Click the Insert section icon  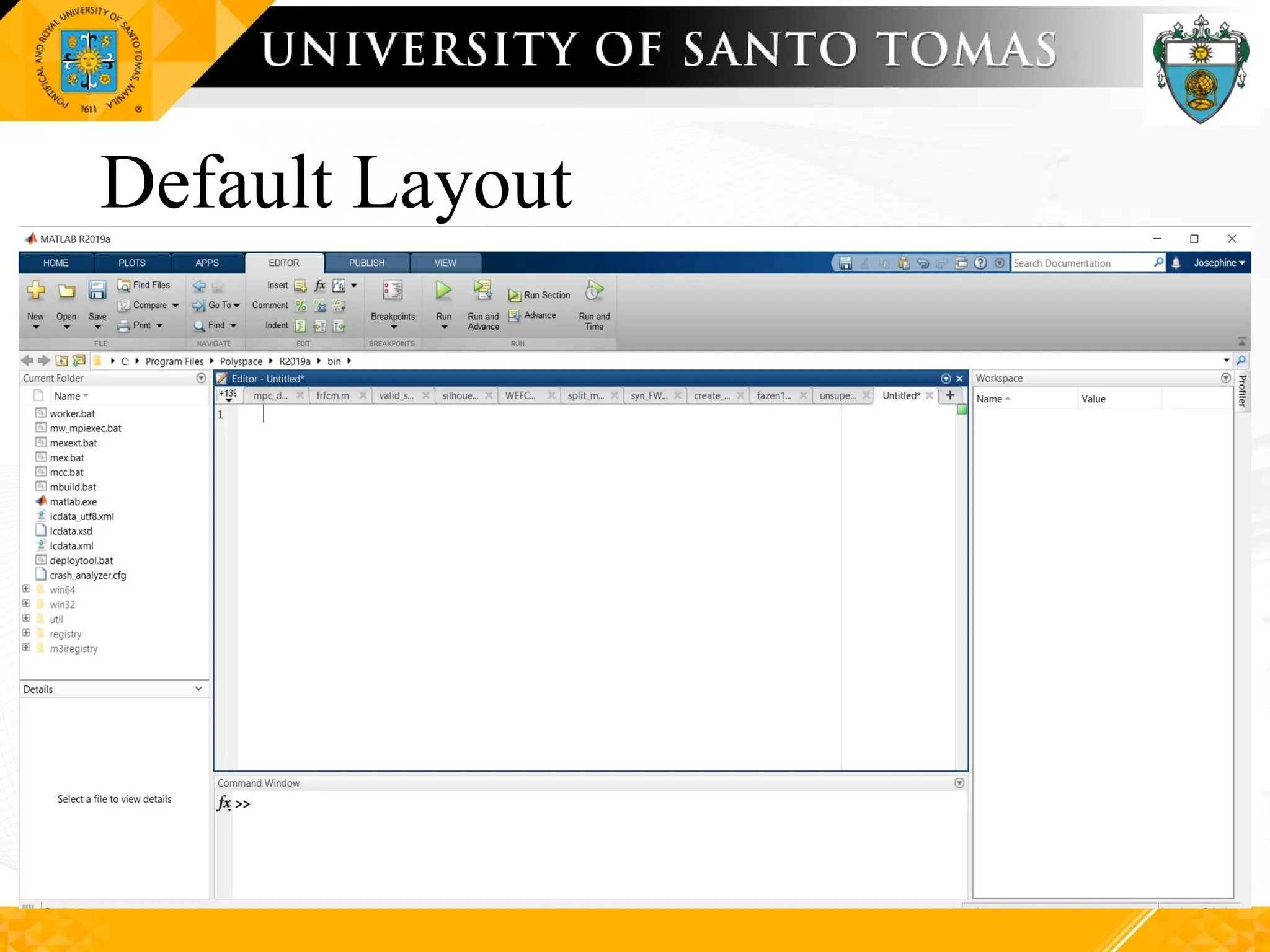point(301,285)
